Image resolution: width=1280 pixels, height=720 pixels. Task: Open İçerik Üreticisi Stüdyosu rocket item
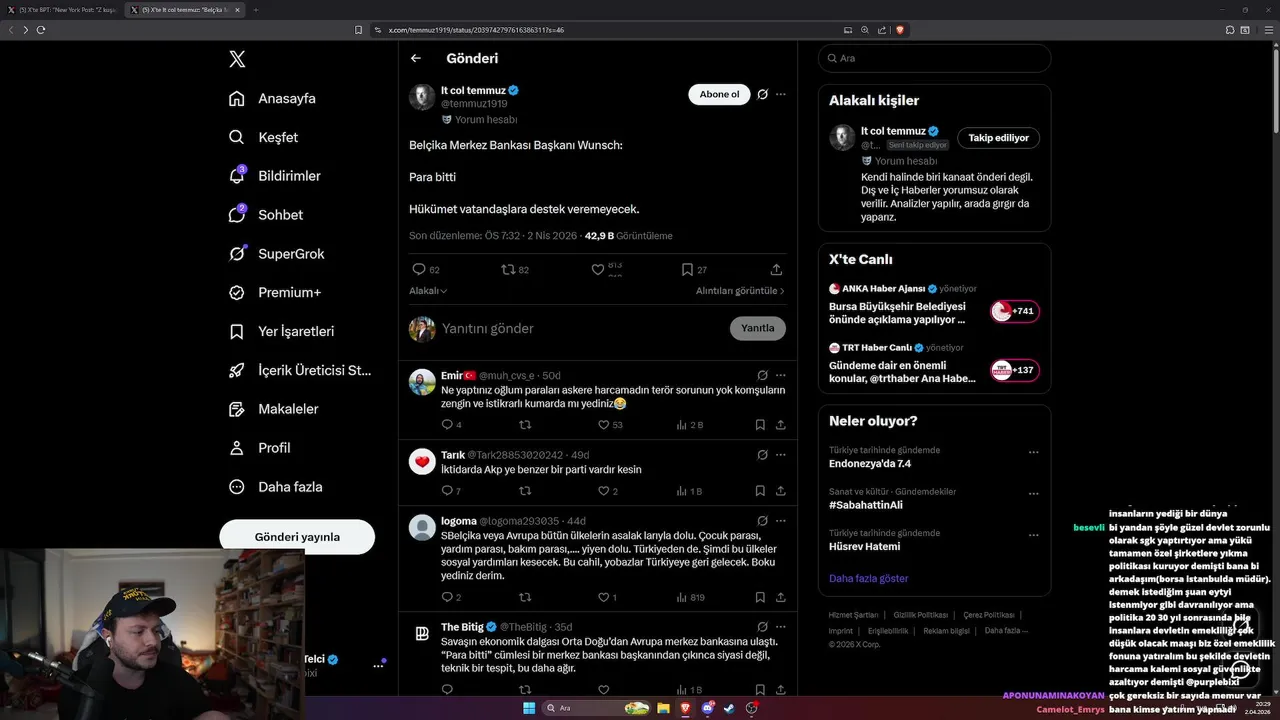tap(299, 370)
